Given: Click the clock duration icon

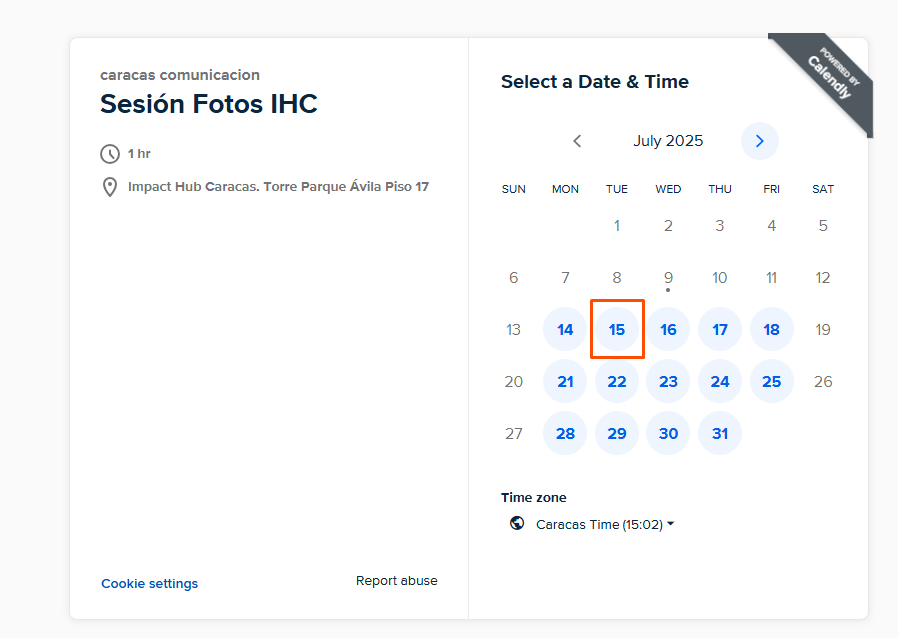Looking at the screenshot, I should [110, 154].
